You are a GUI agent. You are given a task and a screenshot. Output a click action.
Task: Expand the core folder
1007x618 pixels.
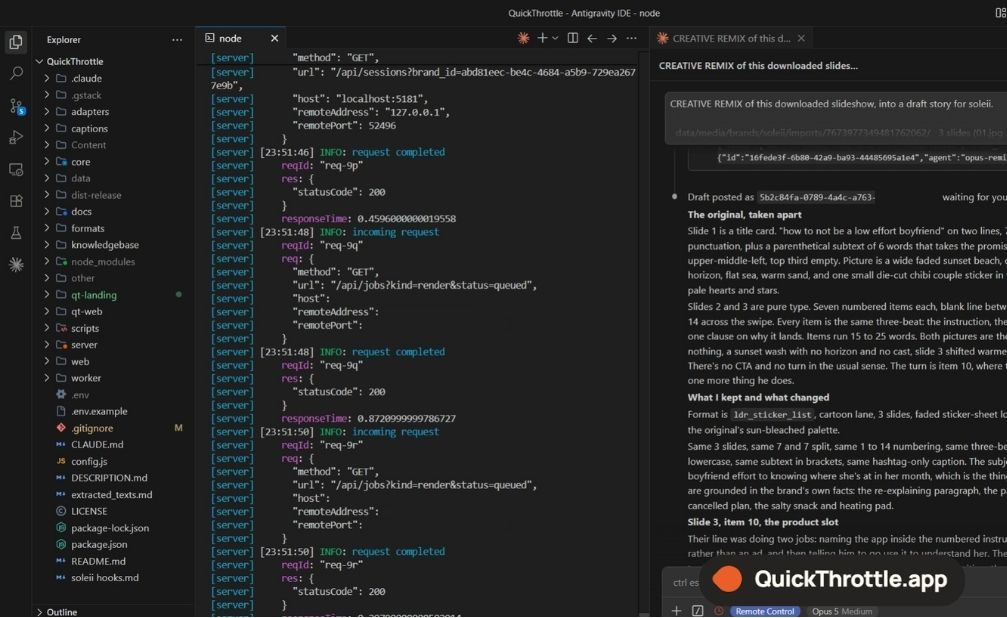click(47, 162)
